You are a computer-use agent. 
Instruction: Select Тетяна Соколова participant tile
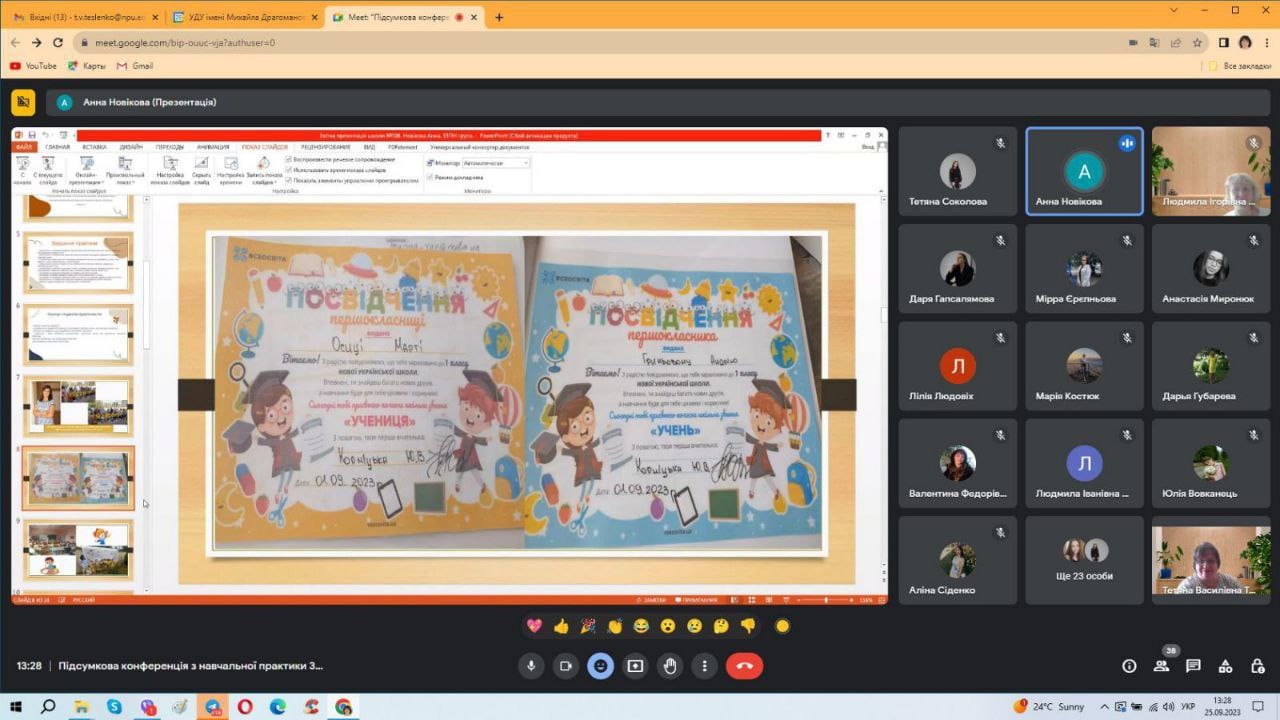[x=957, y=171]
